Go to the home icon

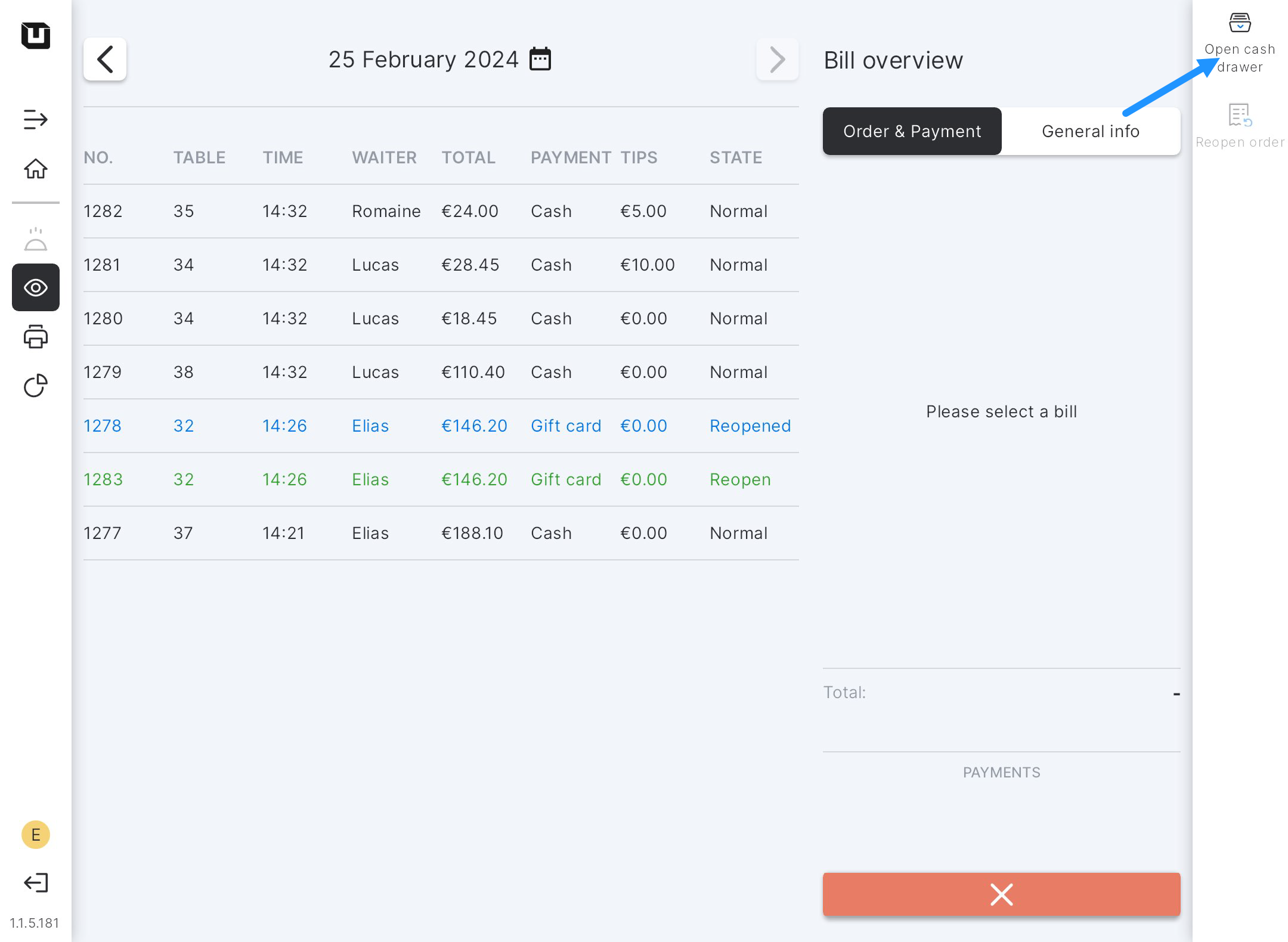(36, 169)
